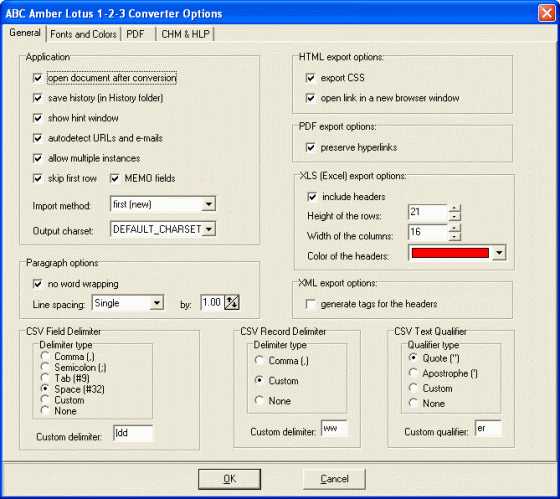The width and height of the screenshot is (560, 499).
Task: Decrease Height of the rows value
Action: click(x=454, y=216)
